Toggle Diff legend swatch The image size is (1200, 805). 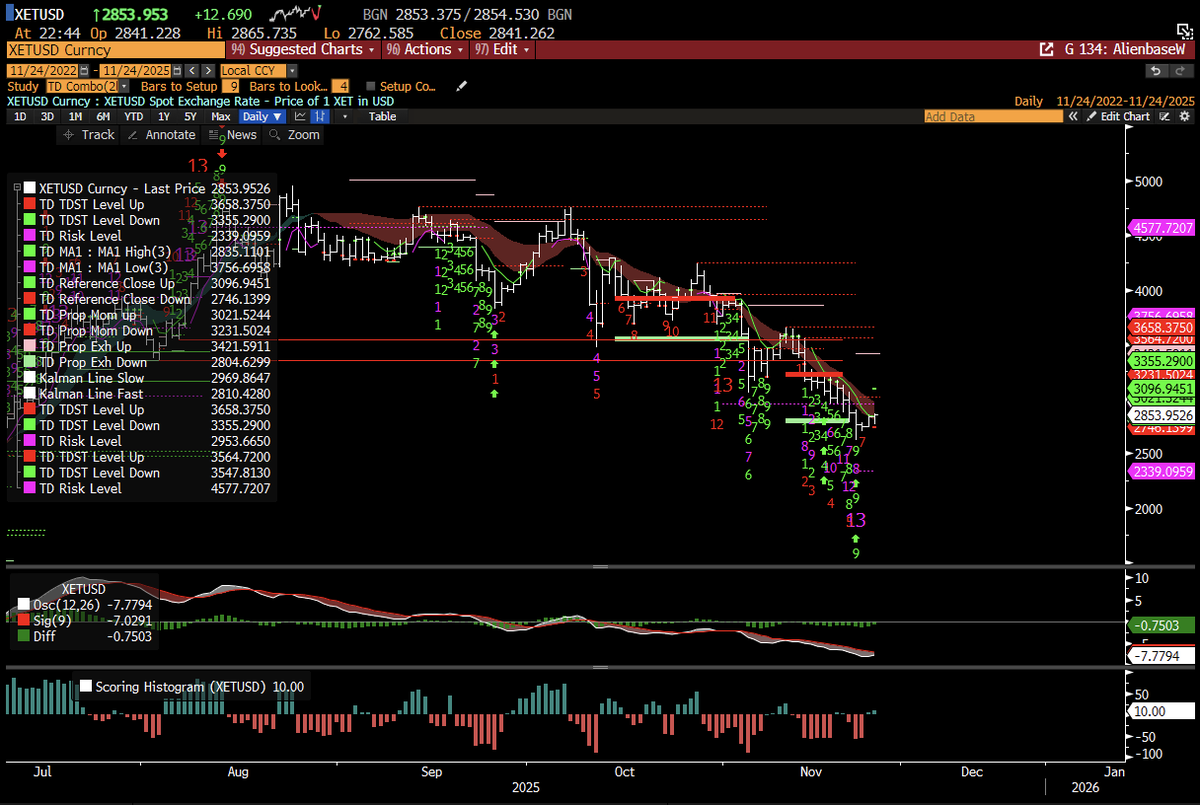tap(24, 636)
